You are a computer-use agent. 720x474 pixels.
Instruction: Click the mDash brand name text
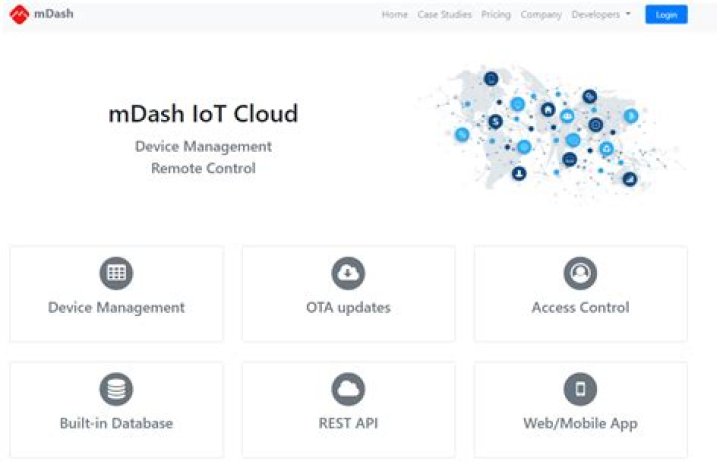[54, 14]
